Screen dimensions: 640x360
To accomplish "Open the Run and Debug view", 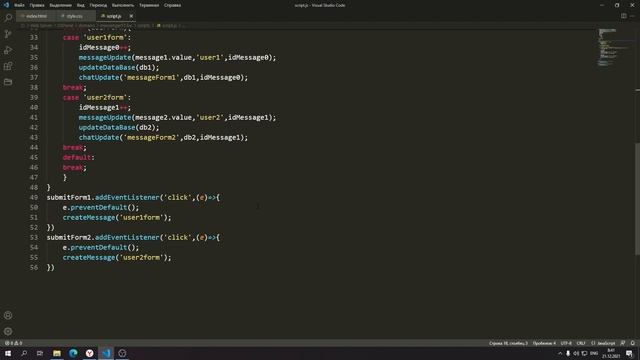I will point(8,50).
